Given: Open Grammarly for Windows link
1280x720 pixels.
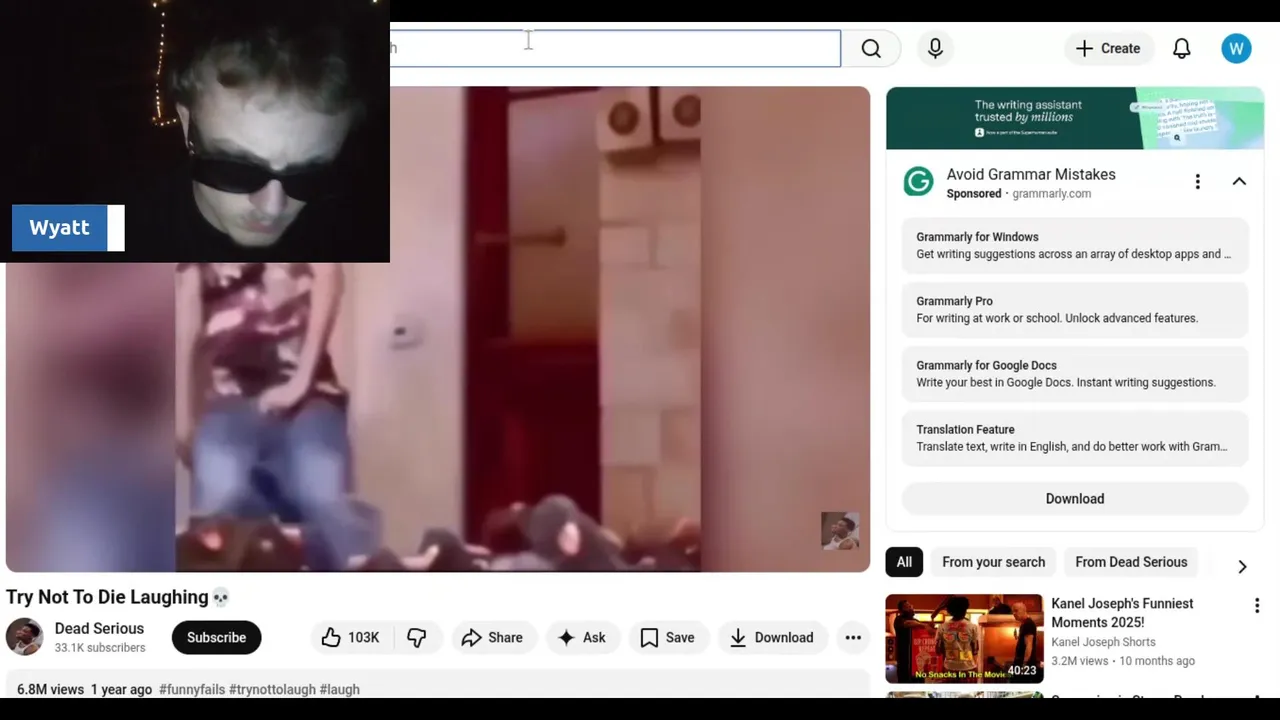Looking at the screenshot, I should 1075,245.
